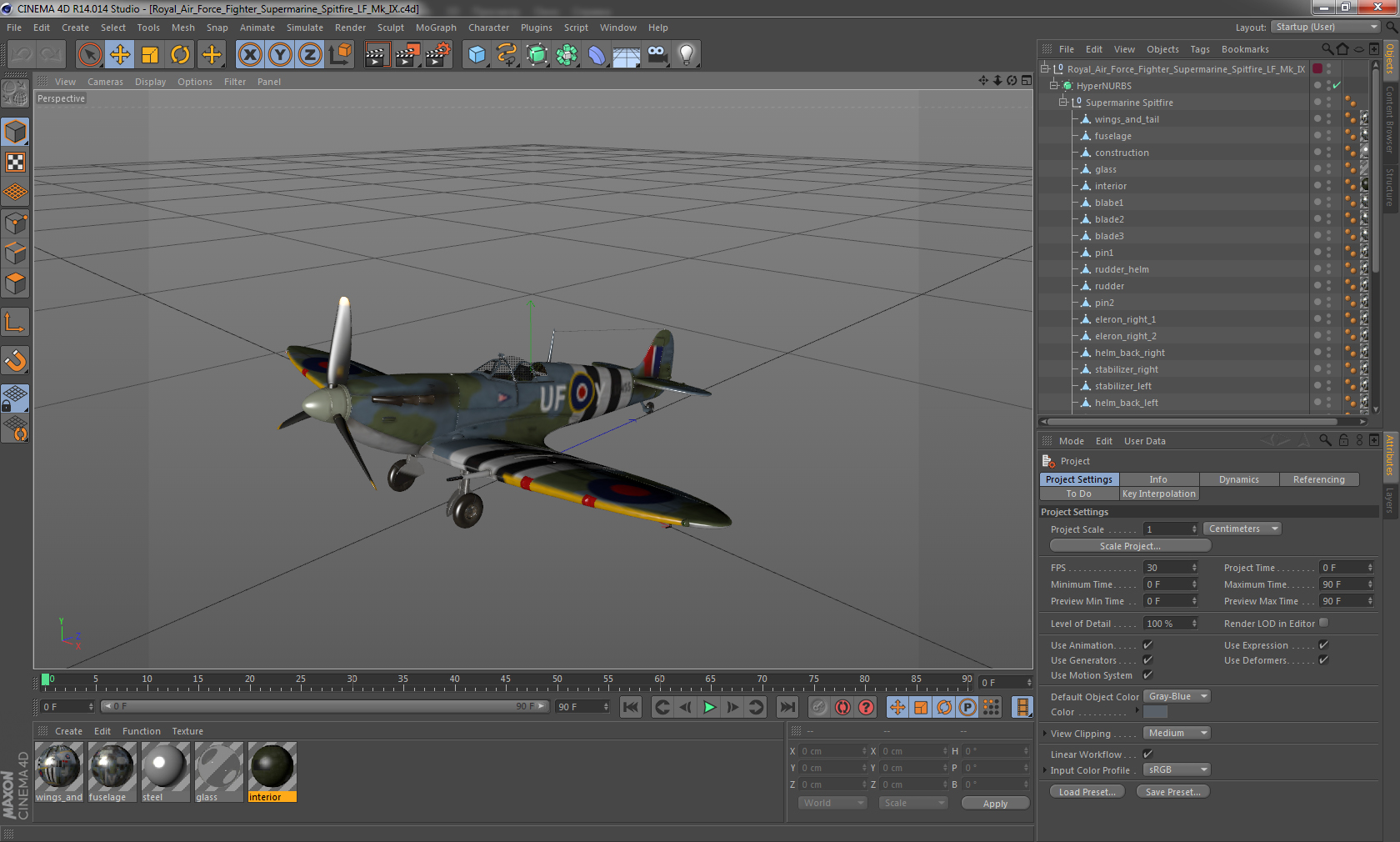
Task: Open Default Object Color Gray-Blue dropdown
Action: pos(1177,697)
